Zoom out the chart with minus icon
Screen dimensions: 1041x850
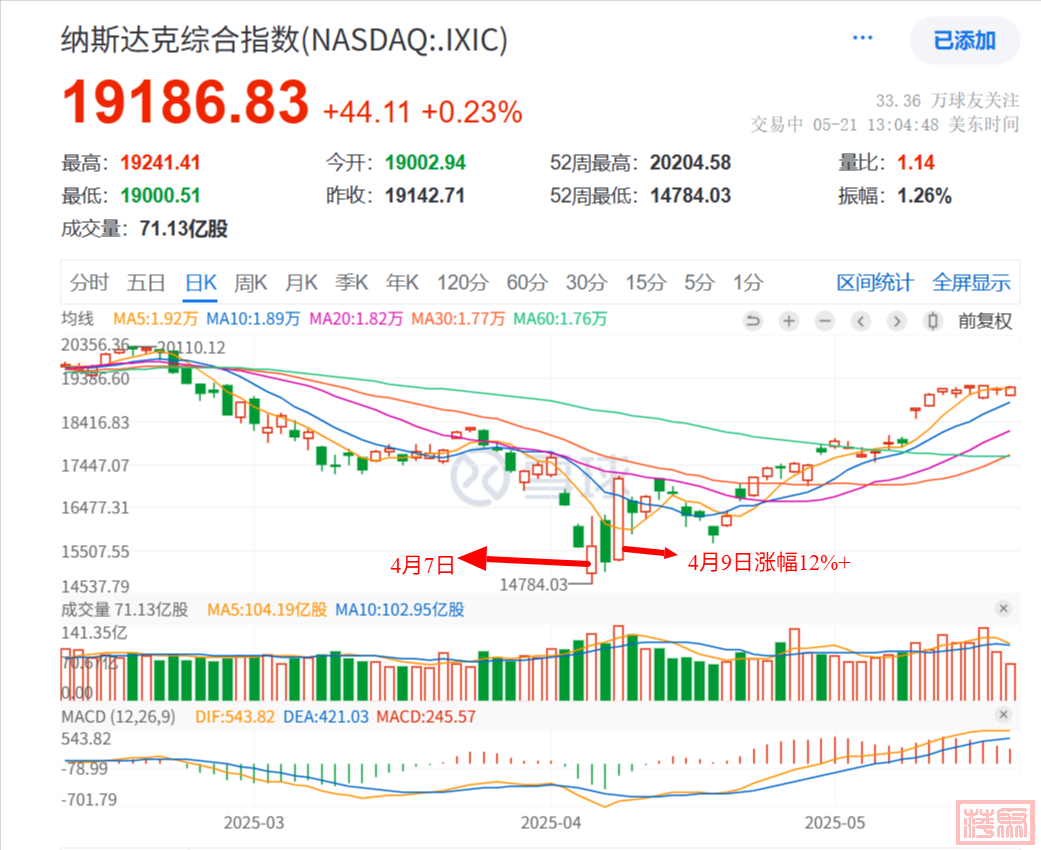tap(825, 321)
